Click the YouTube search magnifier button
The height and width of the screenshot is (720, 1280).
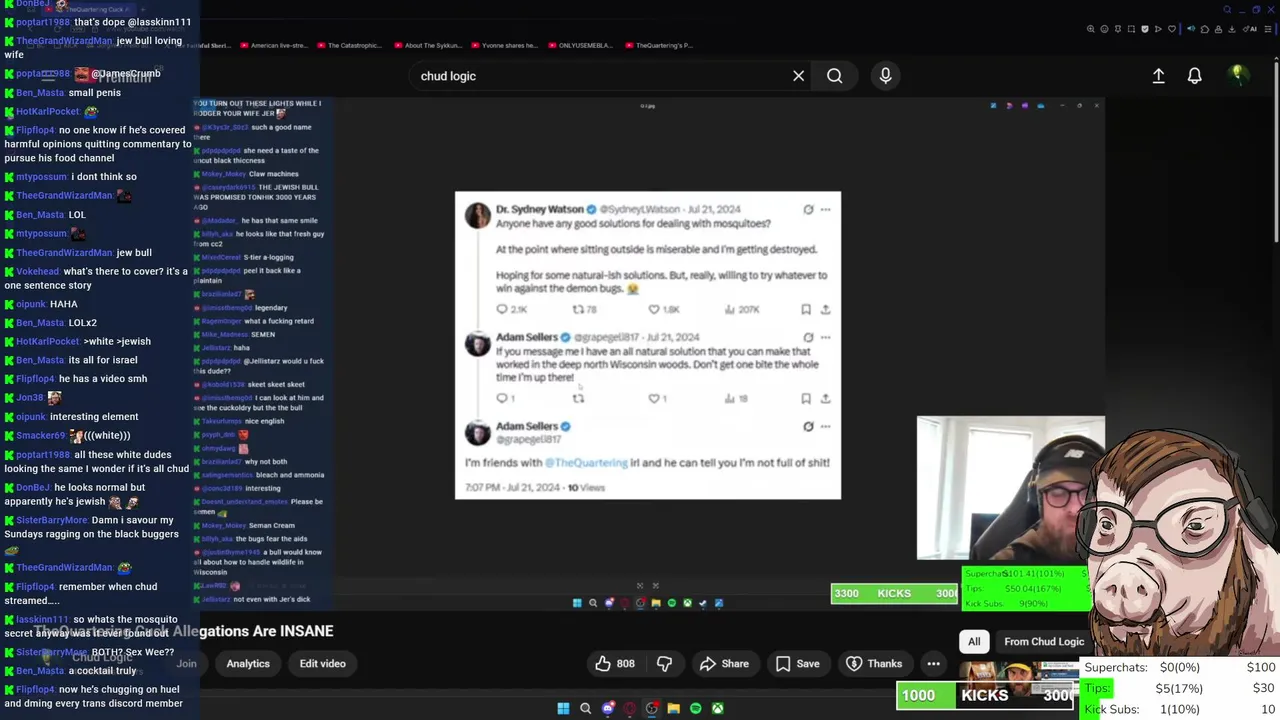pos(834,76)
